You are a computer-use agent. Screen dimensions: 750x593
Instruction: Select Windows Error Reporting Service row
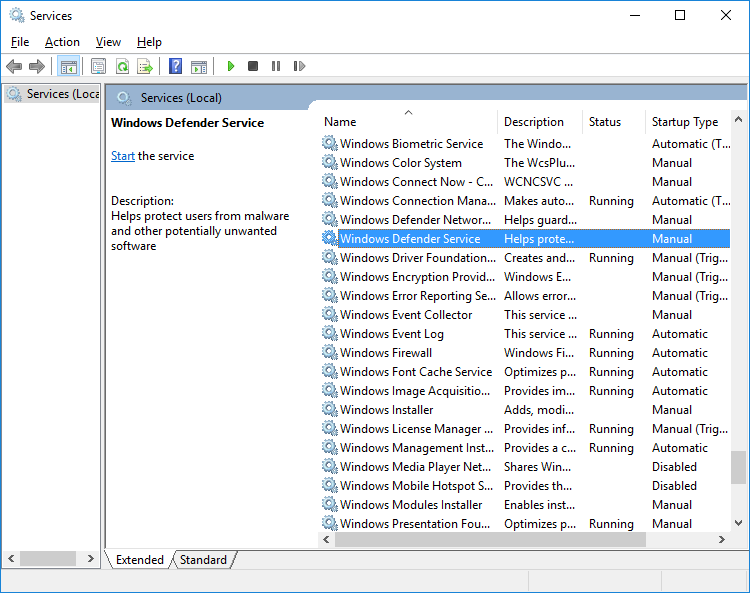[x=525, y=296]
